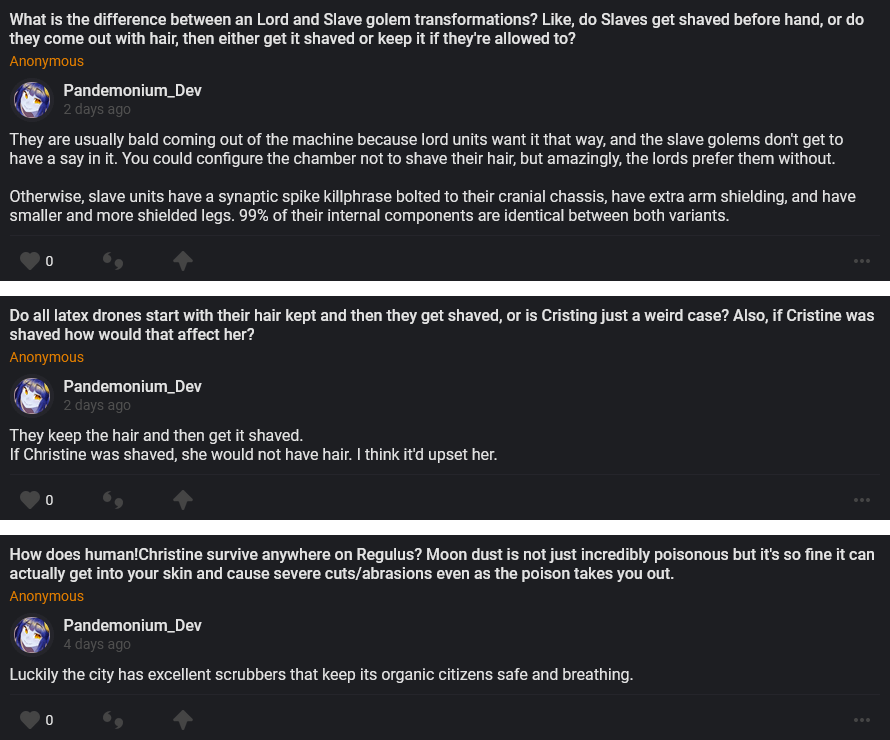Like the Regulus moon dust answer
Viewport: 890px width, 740px height.
coord(30,719)
